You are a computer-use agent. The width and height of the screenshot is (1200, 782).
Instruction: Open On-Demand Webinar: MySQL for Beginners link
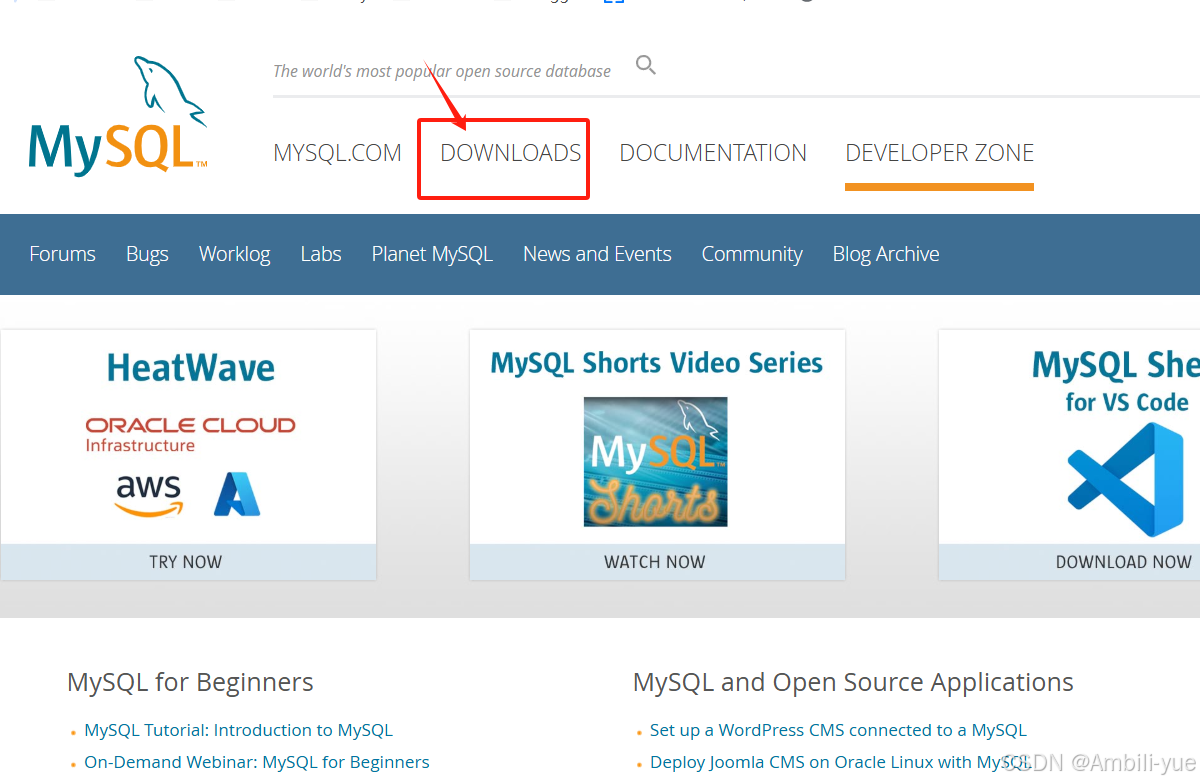point(257,762)
